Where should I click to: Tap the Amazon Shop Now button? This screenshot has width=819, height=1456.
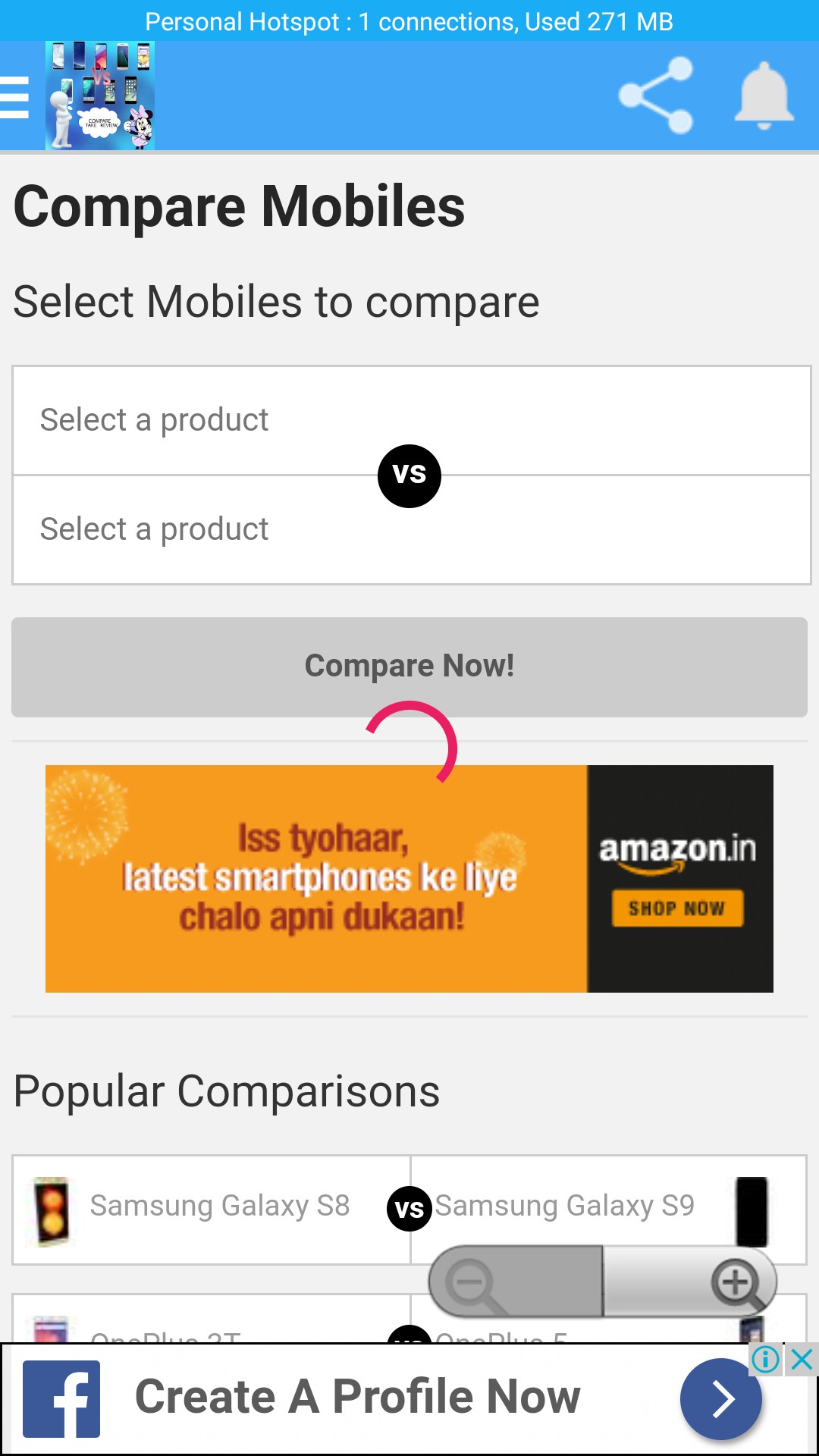point(677,908)
